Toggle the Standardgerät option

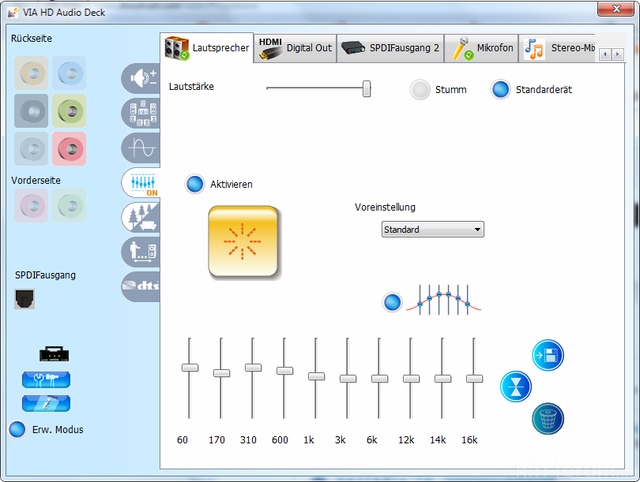(501, 89)
